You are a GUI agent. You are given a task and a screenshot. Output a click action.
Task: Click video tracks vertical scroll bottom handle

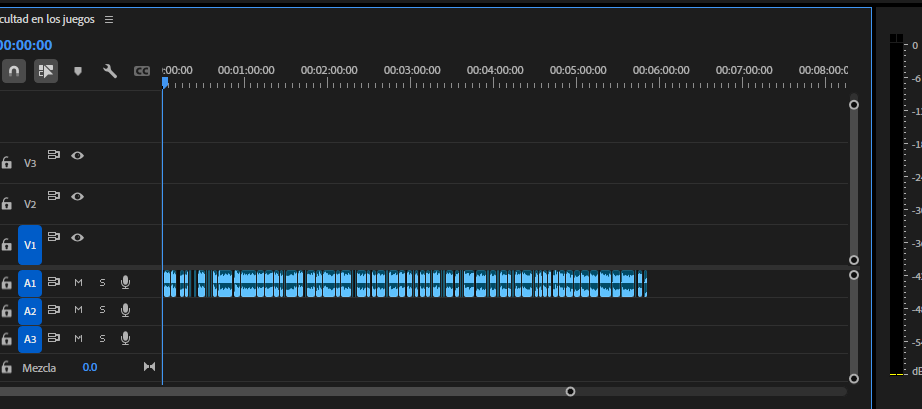(854, 260)
